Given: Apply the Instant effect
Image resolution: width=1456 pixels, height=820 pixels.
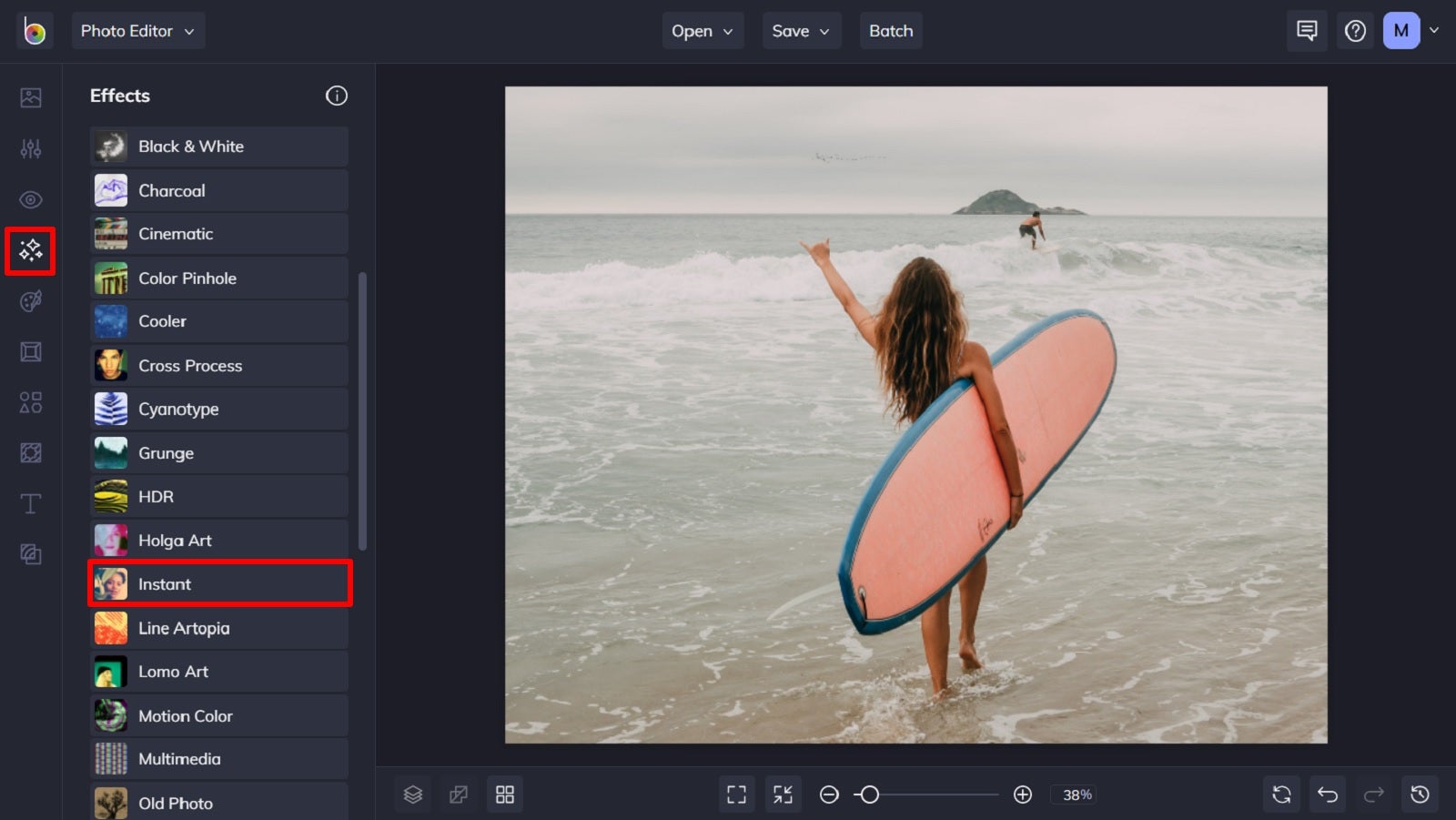Looking at the screenshot, I should [x=218, y=583].
